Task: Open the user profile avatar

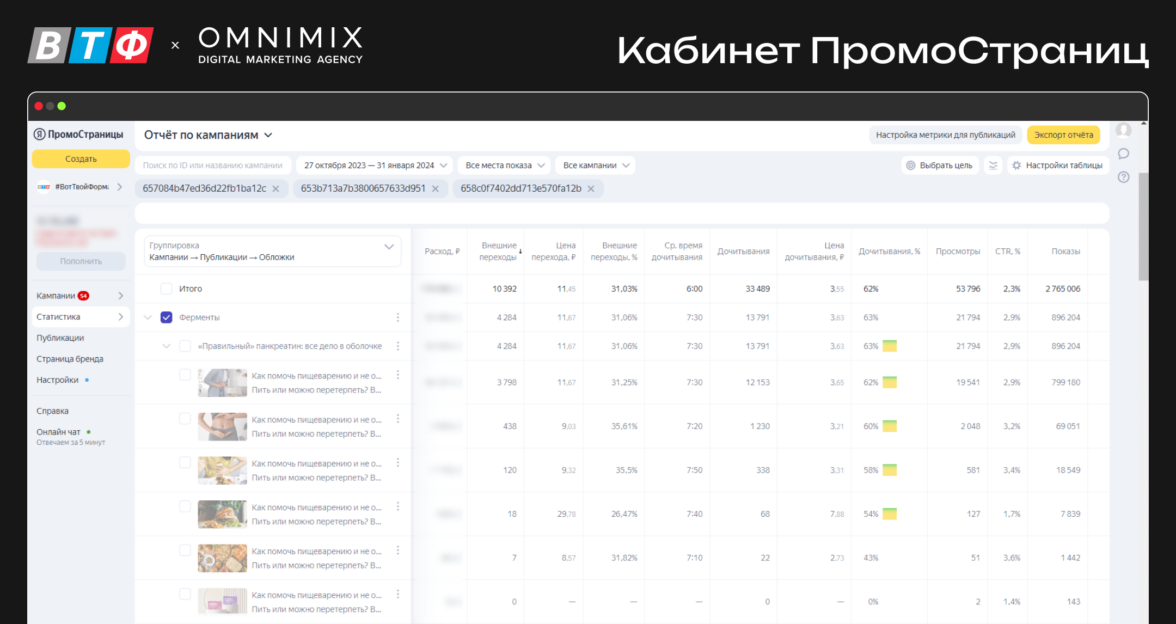Action: coord(1123,130)
